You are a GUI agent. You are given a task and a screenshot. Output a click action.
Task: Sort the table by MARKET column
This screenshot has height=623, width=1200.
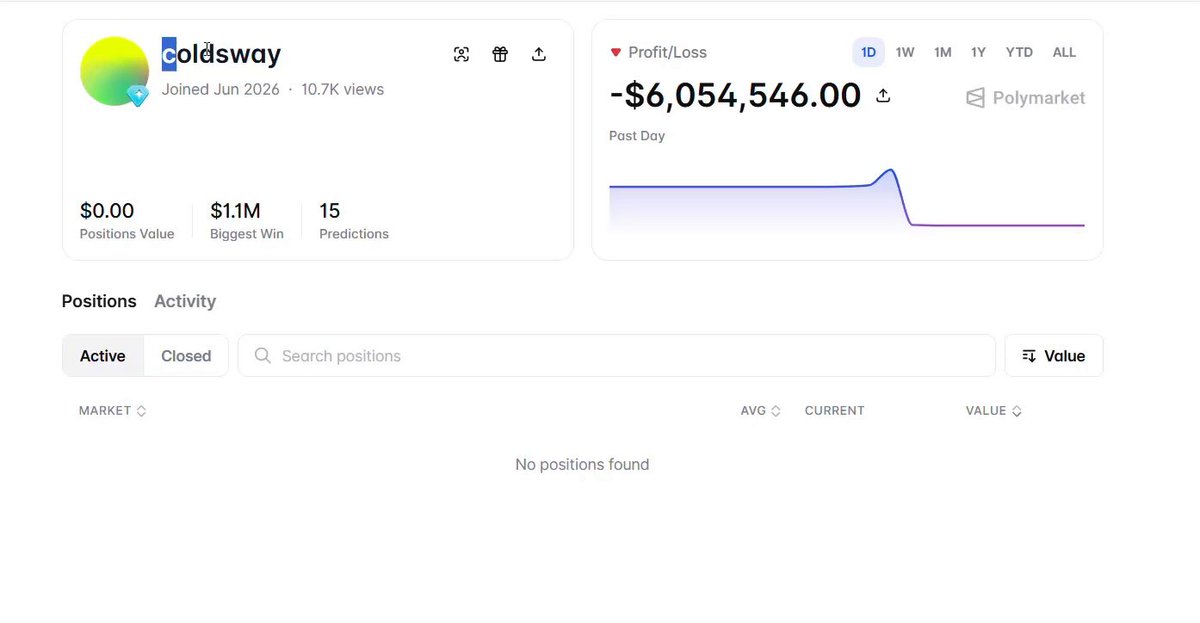pyautogui.click(x=112, y=411)
